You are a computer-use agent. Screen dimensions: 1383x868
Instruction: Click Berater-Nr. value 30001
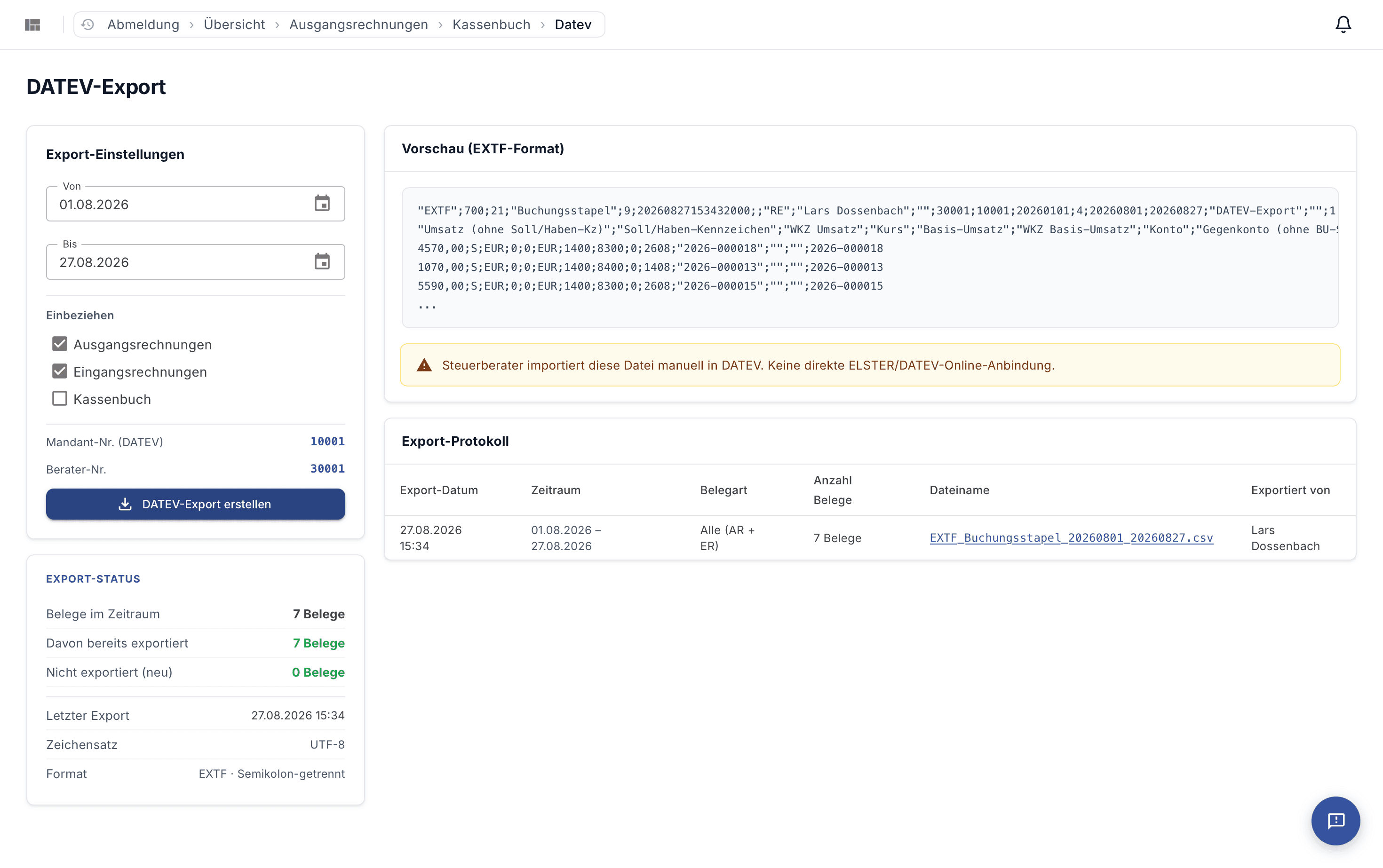pos(327,469)
